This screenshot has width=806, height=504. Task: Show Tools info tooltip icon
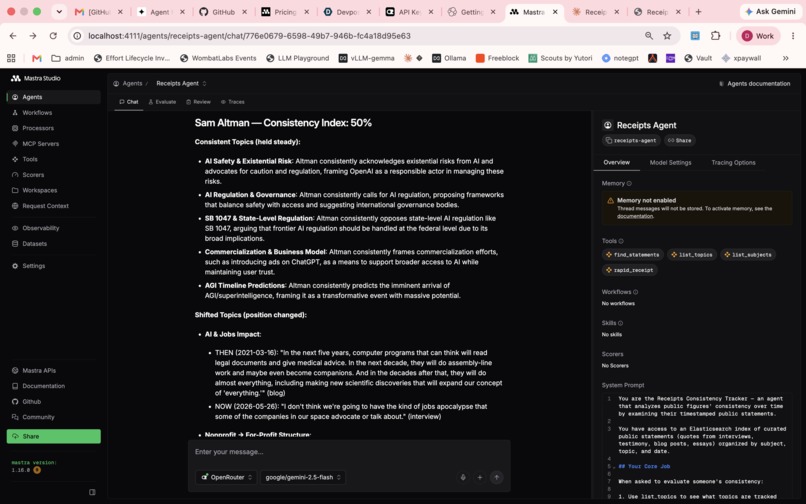[621, 241]
